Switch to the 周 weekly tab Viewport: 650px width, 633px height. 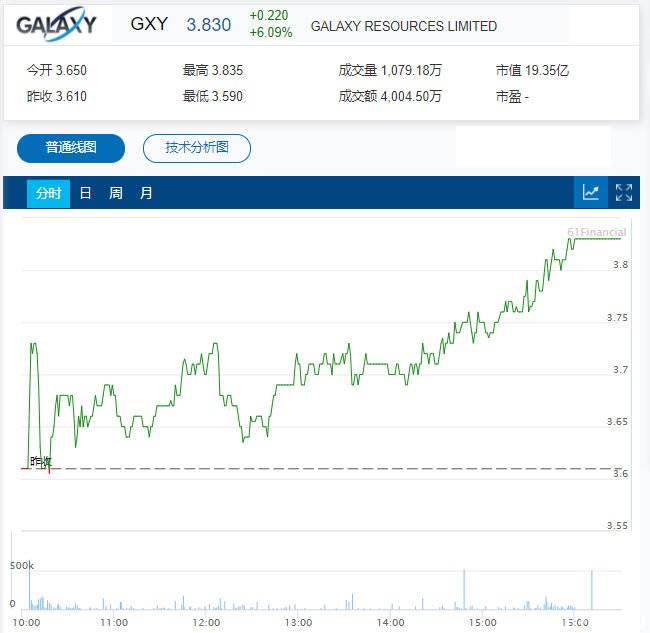click(x=116, y=193)
